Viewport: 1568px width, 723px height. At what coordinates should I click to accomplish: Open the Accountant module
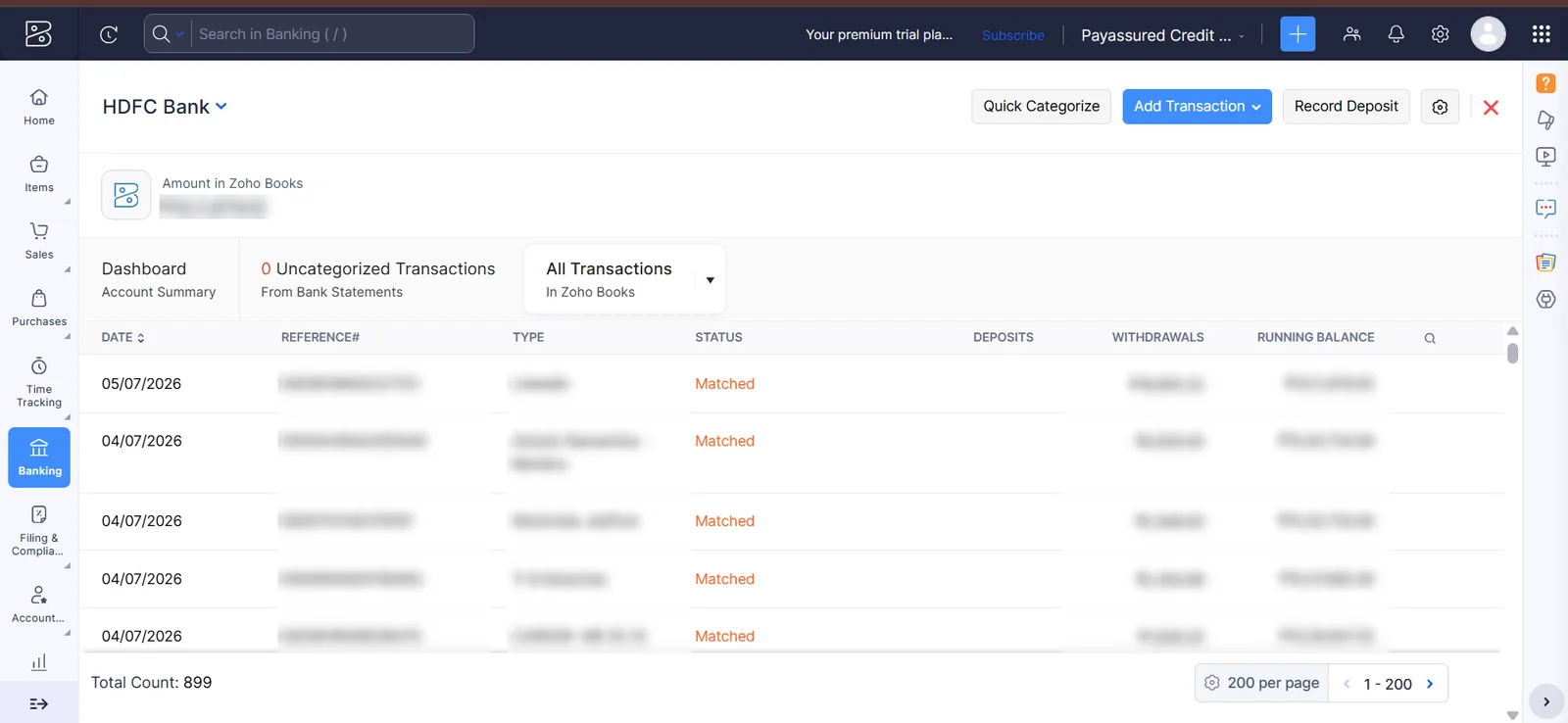pyautogui.click(x=39, y=603)
